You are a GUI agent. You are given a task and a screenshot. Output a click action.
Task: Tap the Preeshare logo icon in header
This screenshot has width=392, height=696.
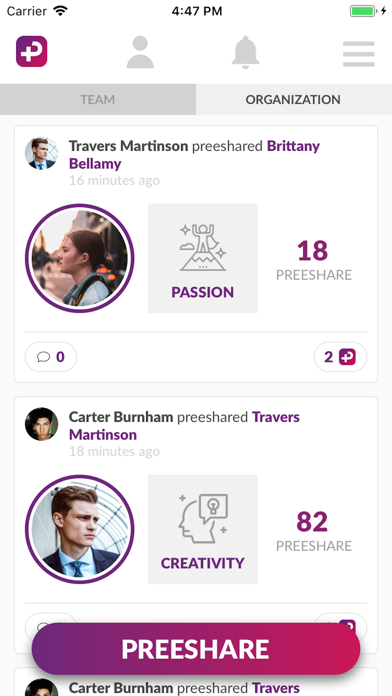[x=32, y=51]
